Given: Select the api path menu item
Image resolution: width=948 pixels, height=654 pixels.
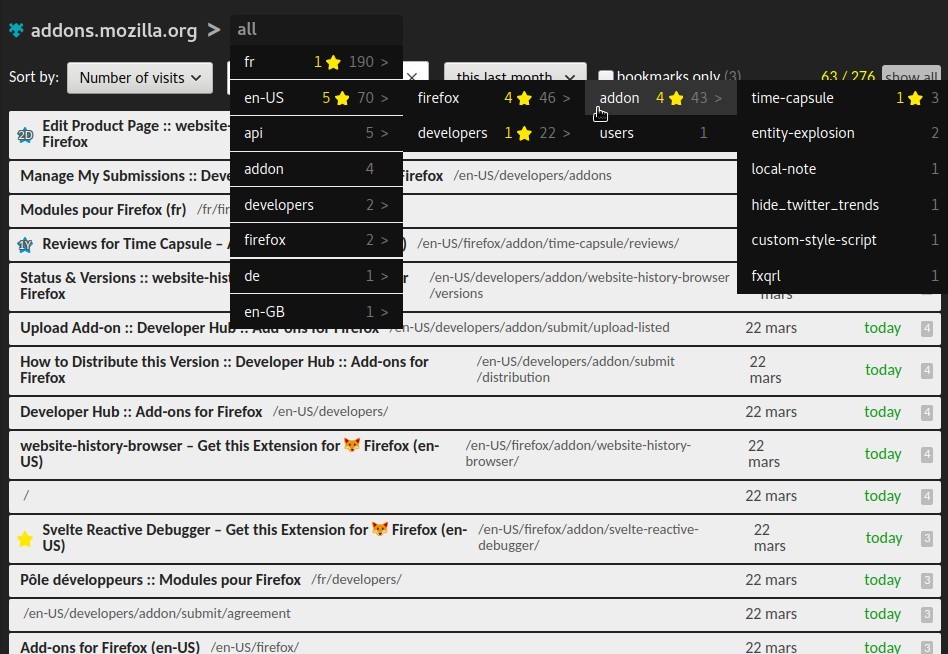Looking at the screenshot, I should (316, 133).
